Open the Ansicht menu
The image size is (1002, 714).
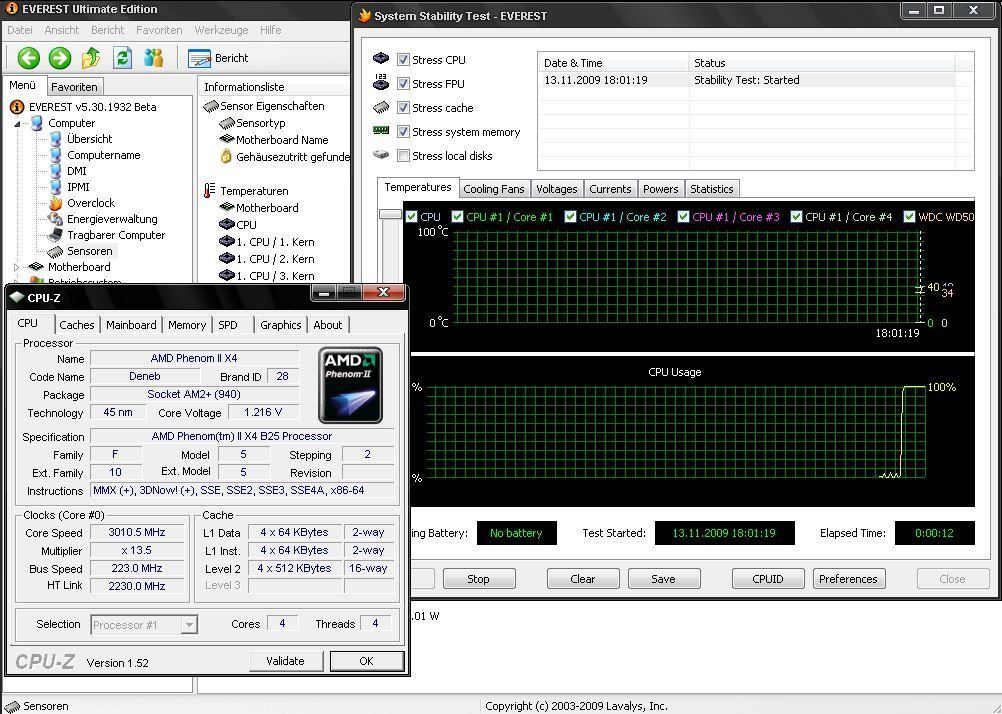[62, 30]
